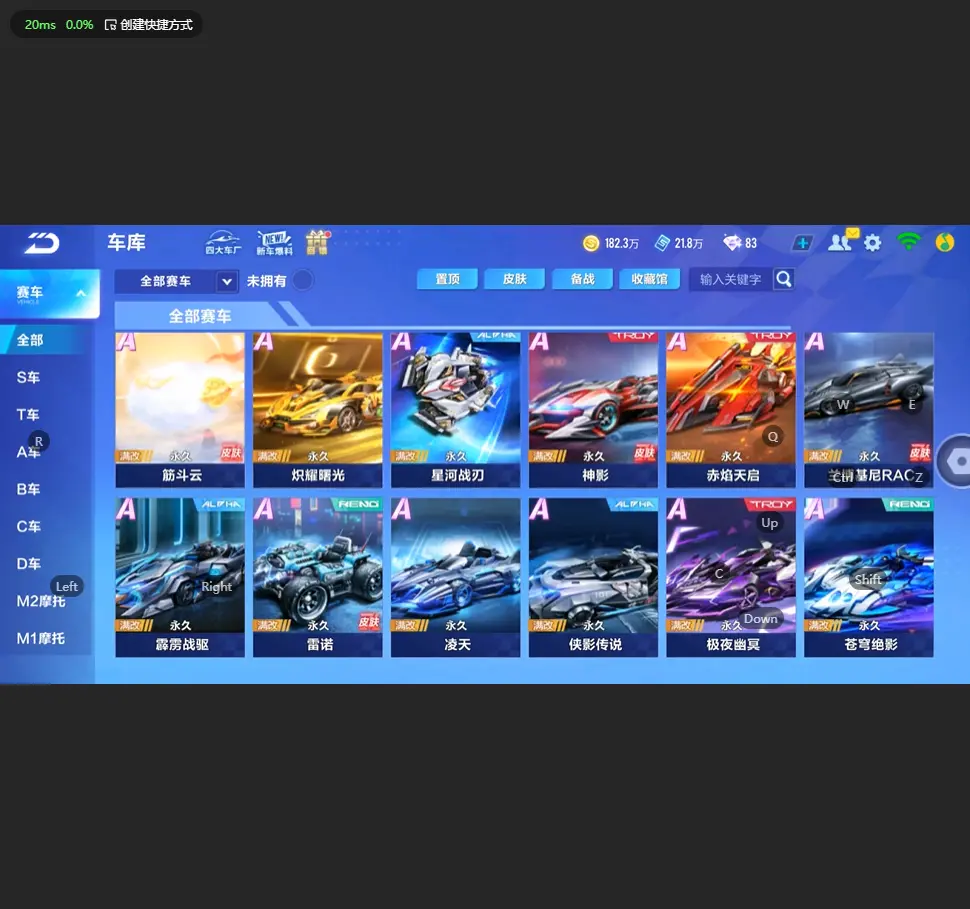Viewport: 970px width, 909px height.
Task: Click the 车库 page title
Action: [x=126, y=242]
